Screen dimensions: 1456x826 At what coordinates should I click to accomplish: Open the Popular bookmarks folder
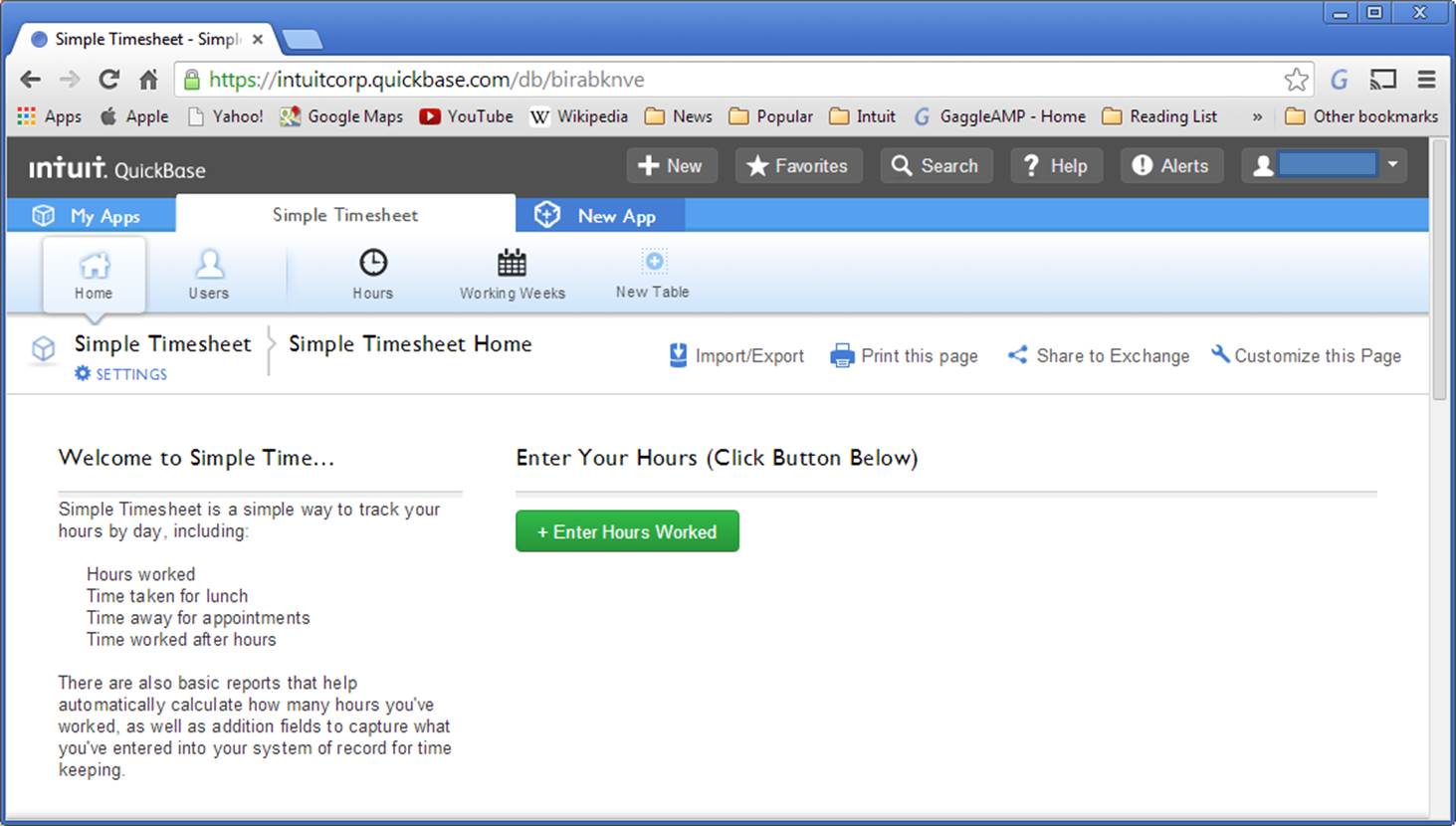click(771, 116)
